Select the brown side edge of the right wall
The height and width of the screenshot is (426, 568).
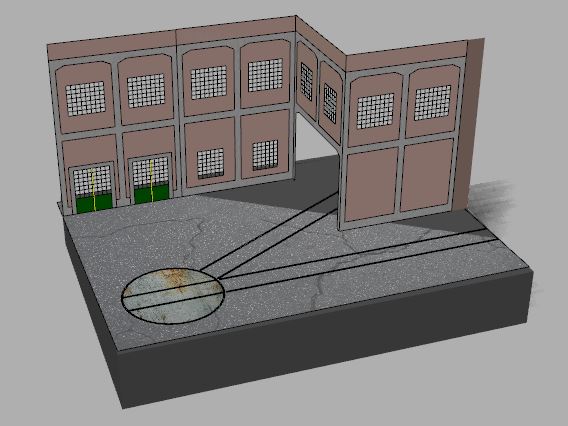click(470, 124)
